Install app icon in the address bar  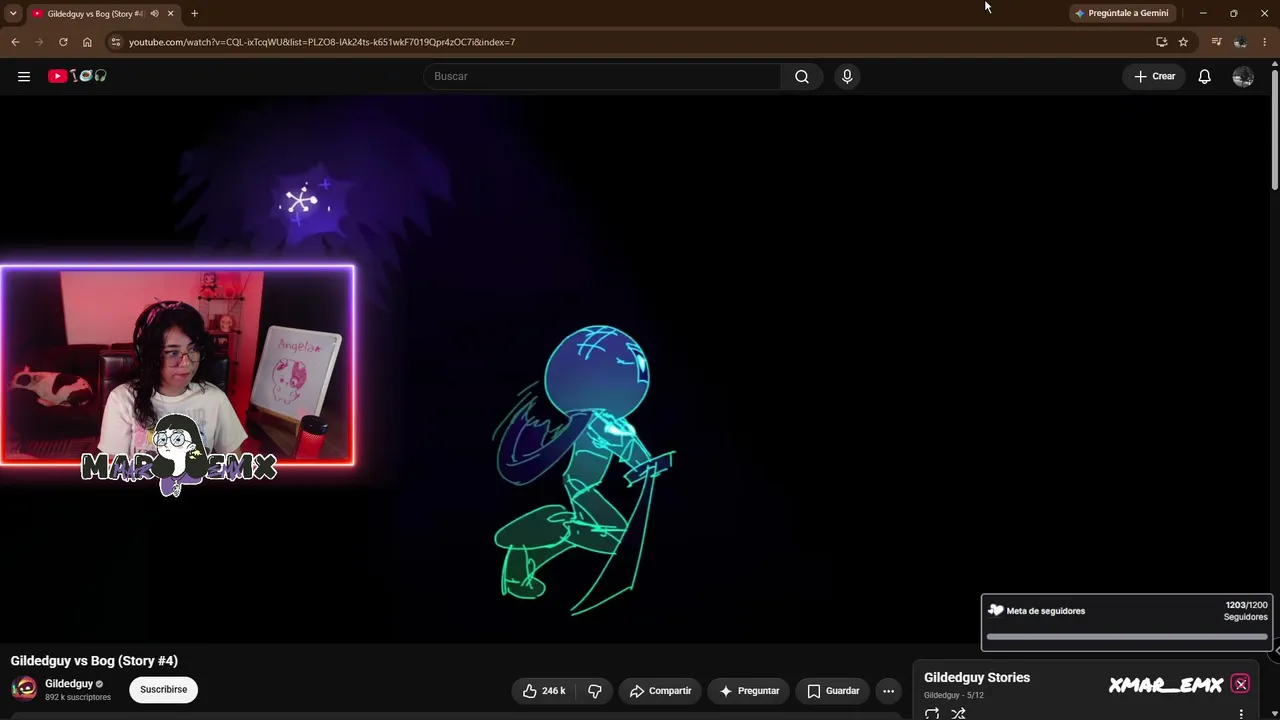click(x=1161, y=42)
